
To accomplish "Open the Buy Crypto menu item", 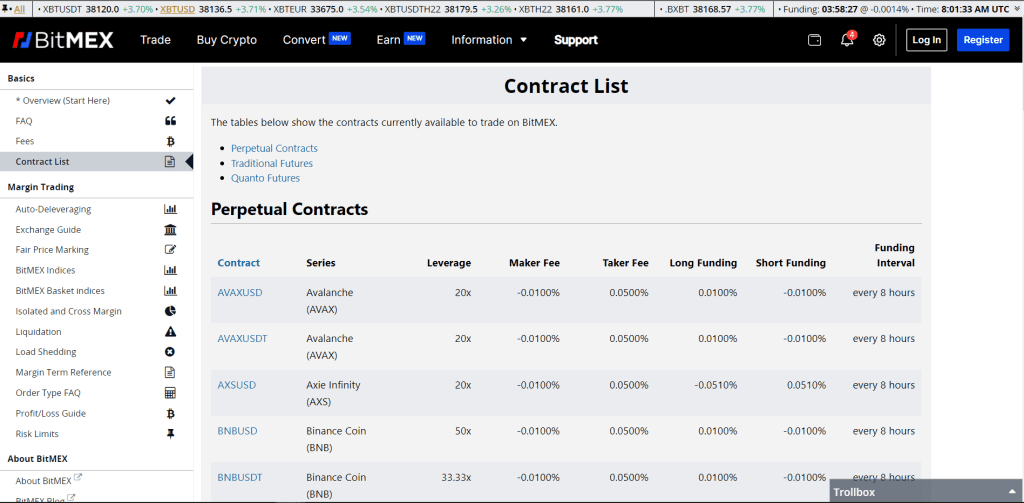I will [227, 40].
